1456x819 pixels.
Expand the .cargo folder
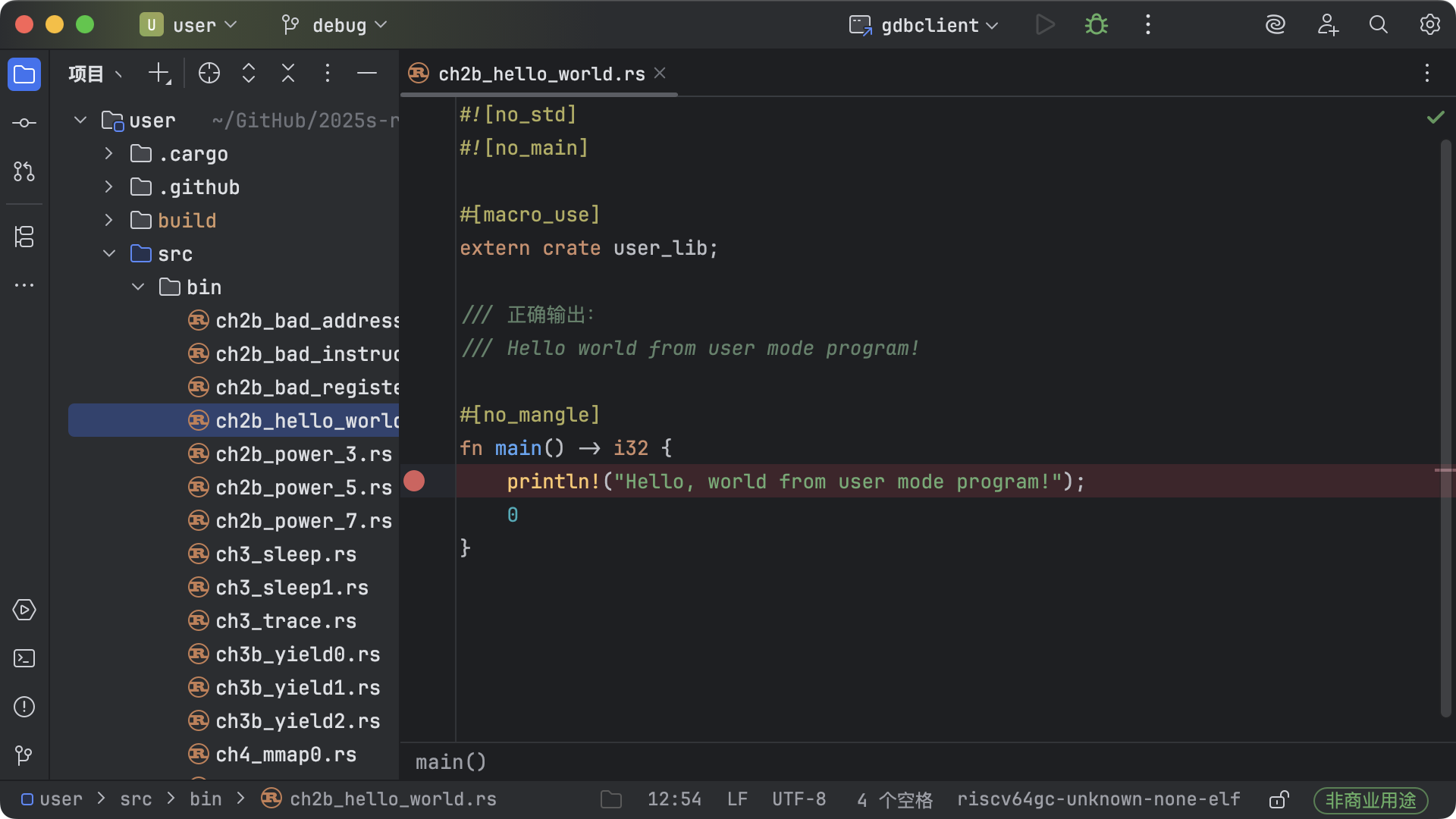[109, 154]
